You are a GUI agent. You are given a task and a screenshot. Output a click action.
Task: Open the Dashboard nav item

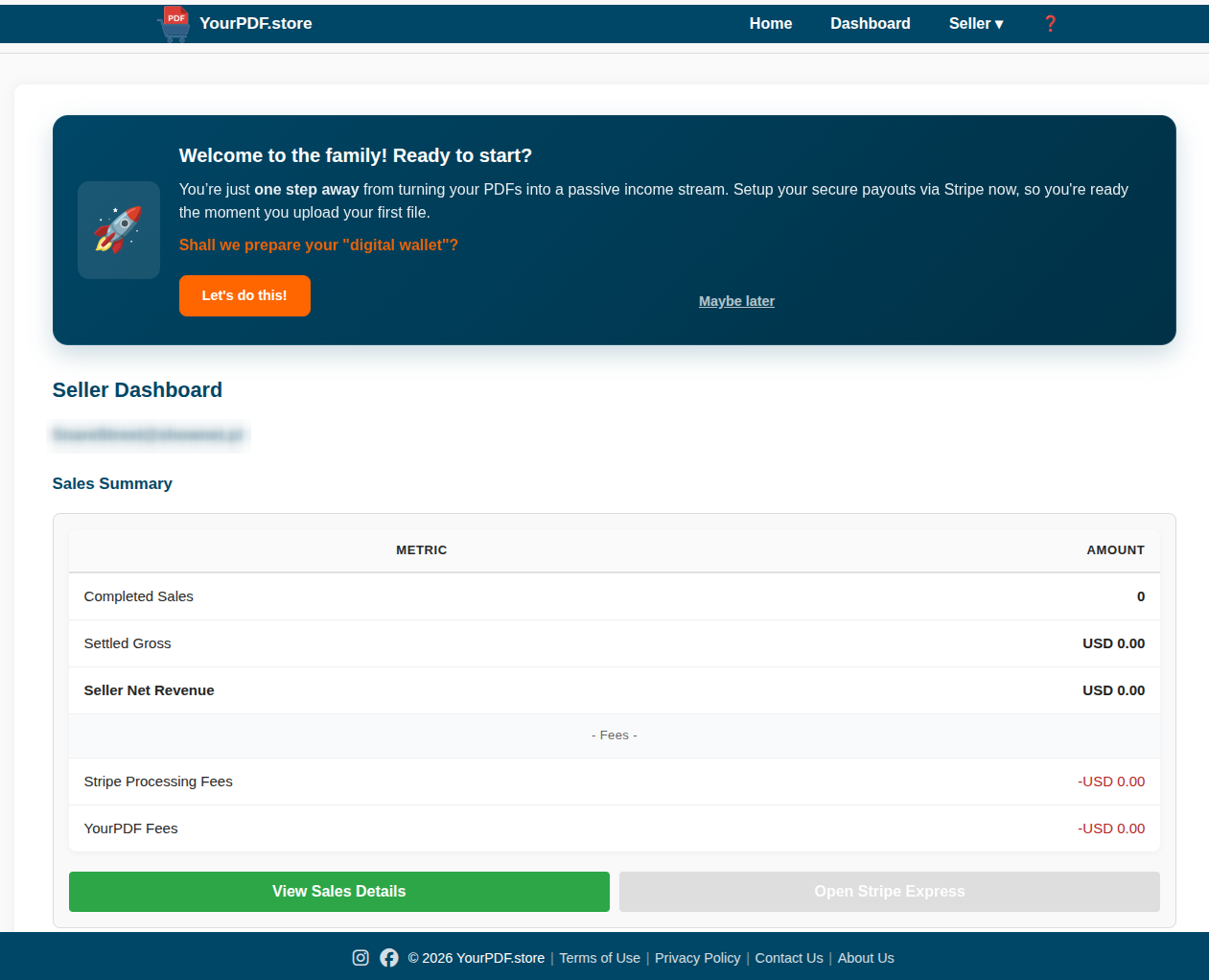[x=871, y=24]
